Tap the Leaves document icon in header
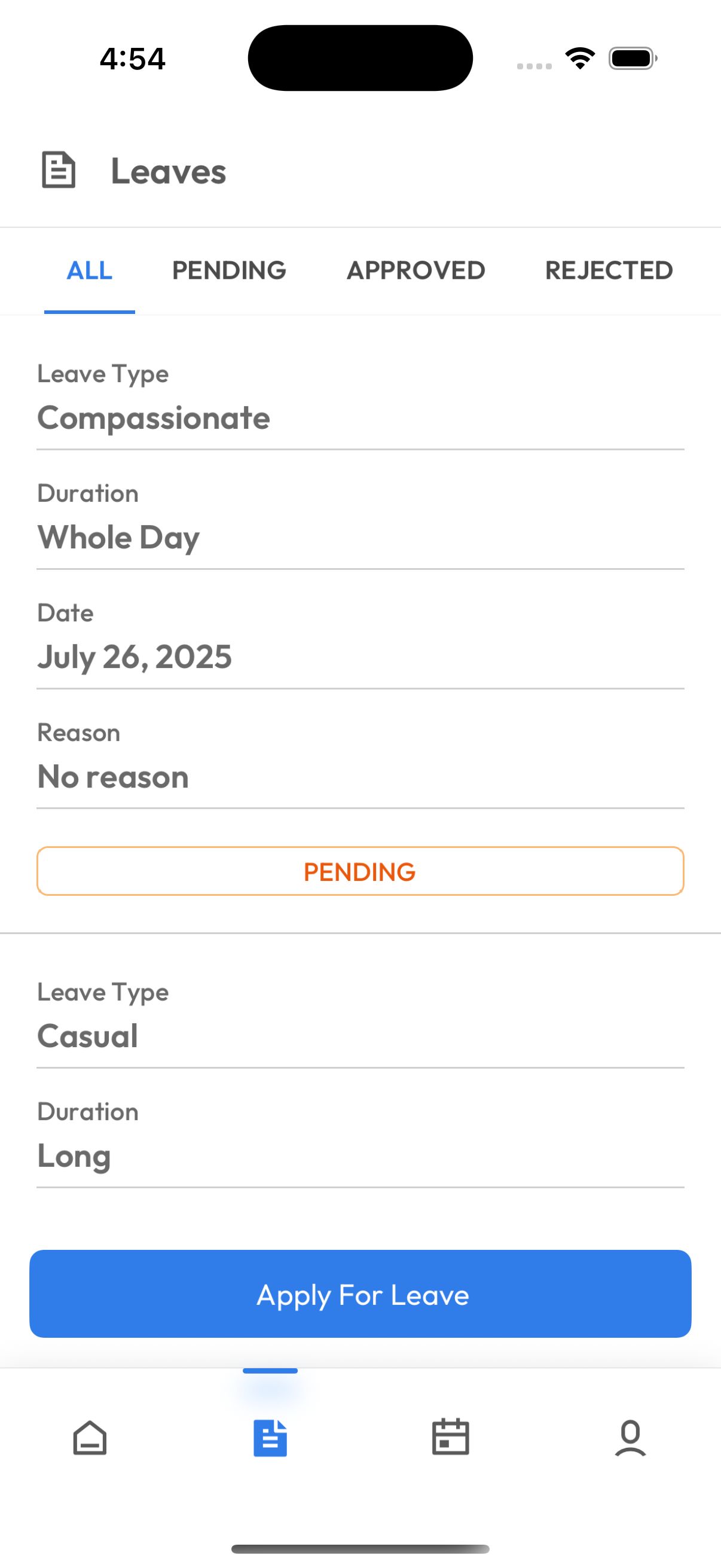721x1568 pixels. (59, 170)
